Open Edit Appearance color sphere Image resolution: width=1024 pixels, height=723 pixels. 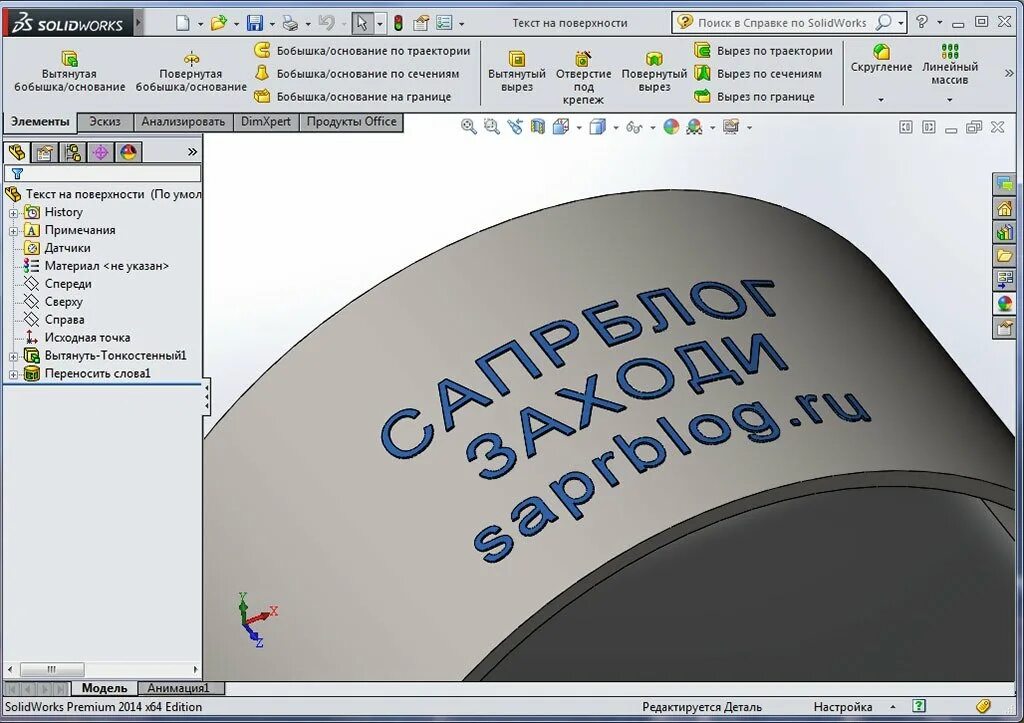[671, 127]
